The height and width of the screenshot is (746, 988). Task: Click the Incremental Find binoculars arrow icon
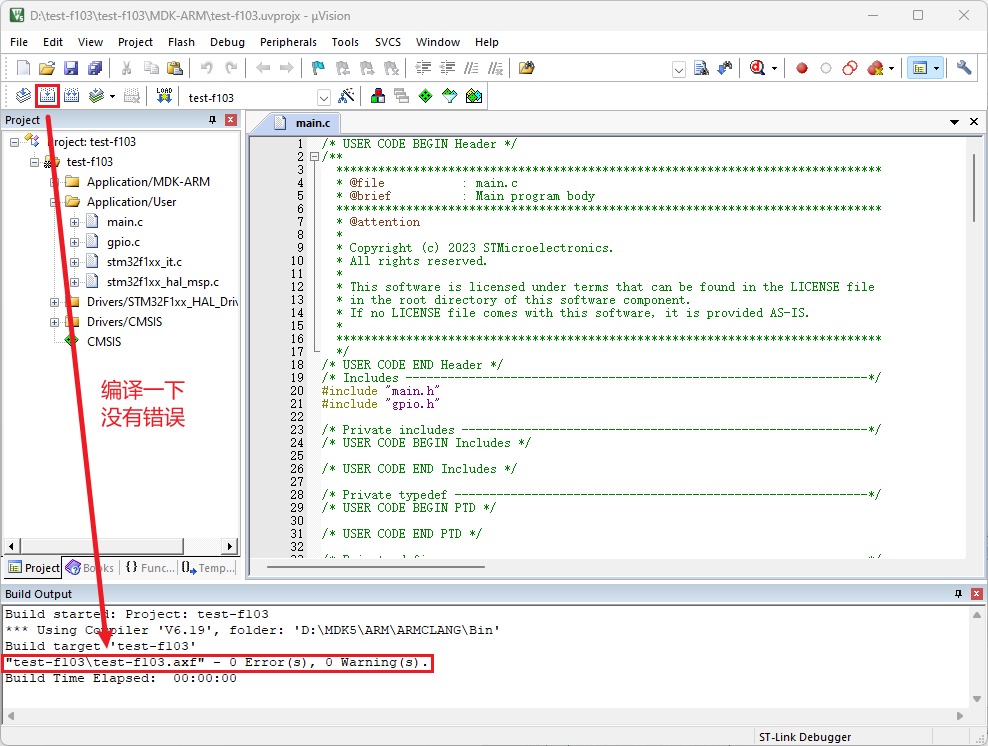pos(725,68)
